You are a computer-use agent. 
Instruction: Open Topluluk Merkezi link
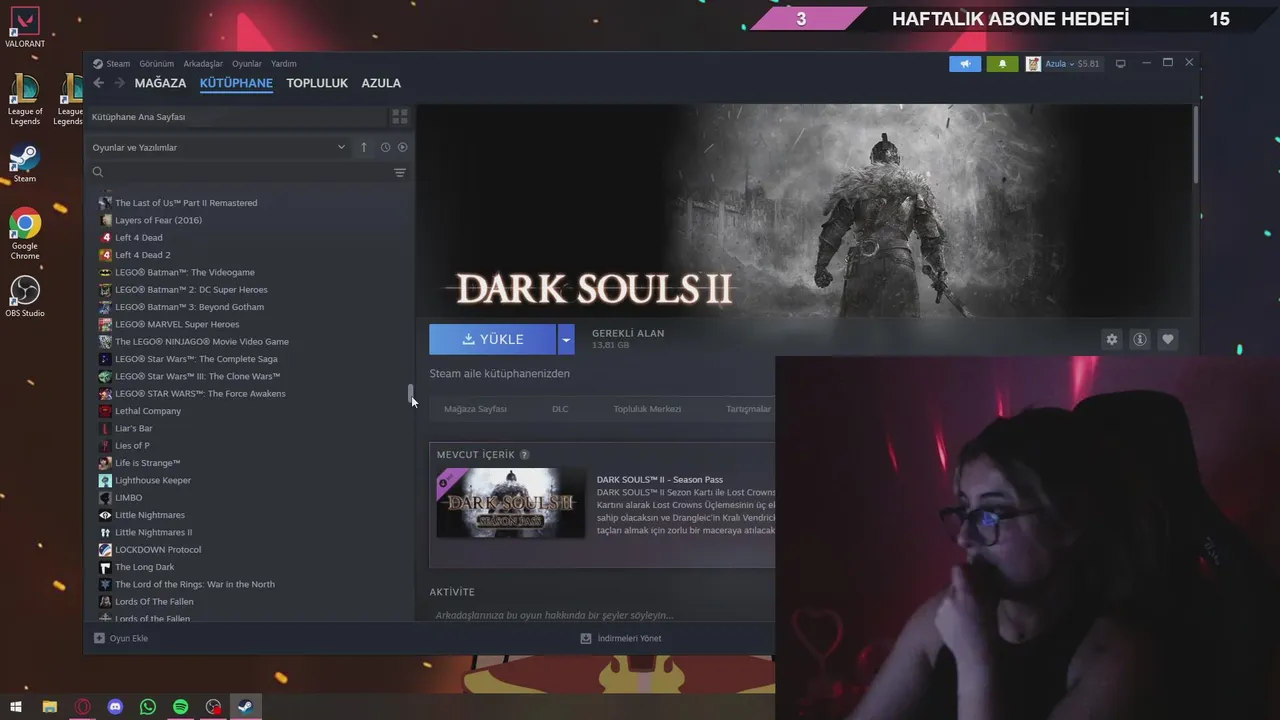point(647,409)
